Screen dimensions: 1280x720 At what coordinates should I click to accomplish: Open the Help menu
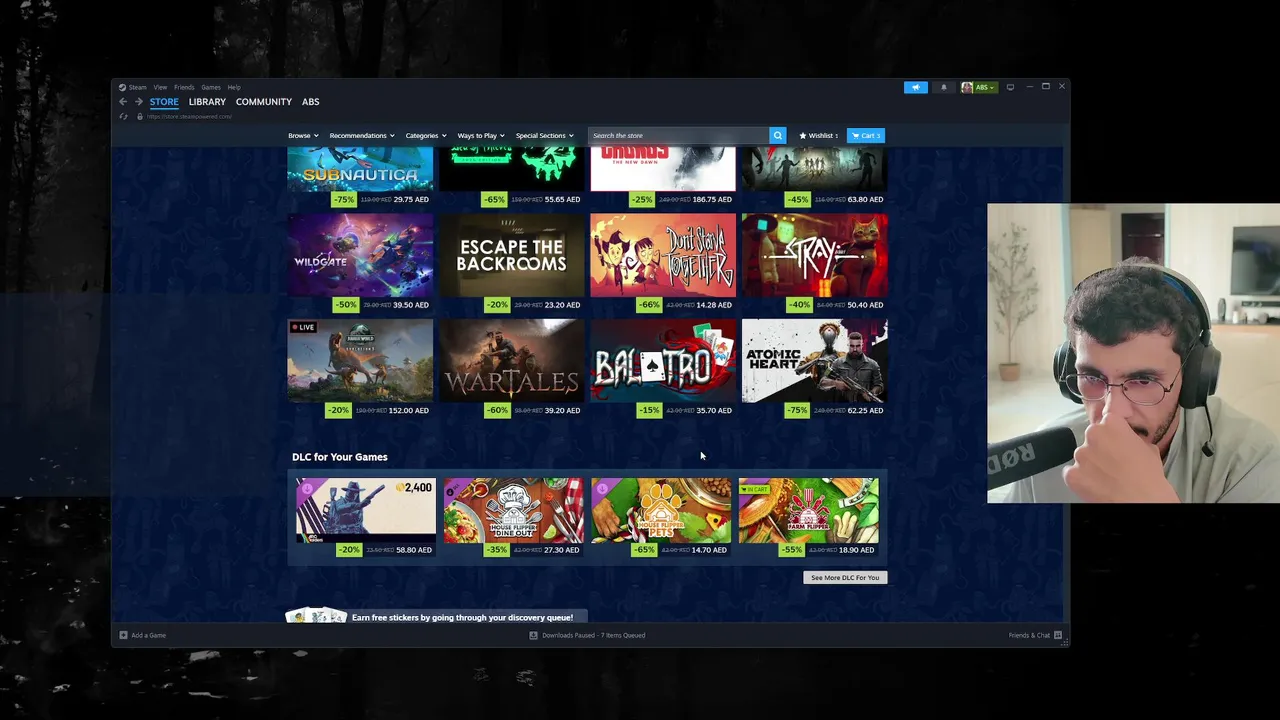click(234, 87)
